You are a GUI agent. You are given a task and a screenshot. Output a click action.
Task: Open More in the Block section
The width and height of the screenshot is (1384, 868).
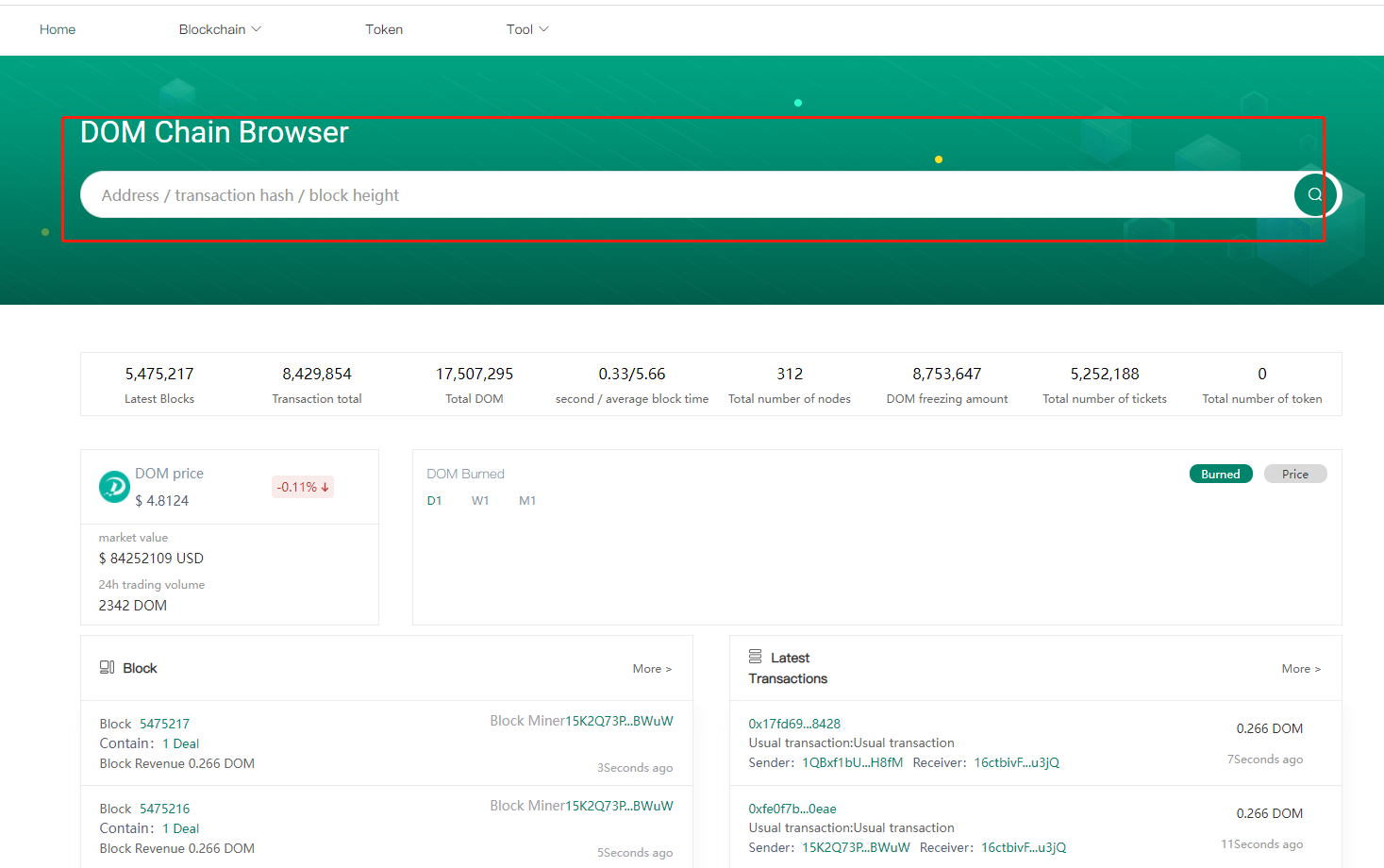[x=652, y=669]
